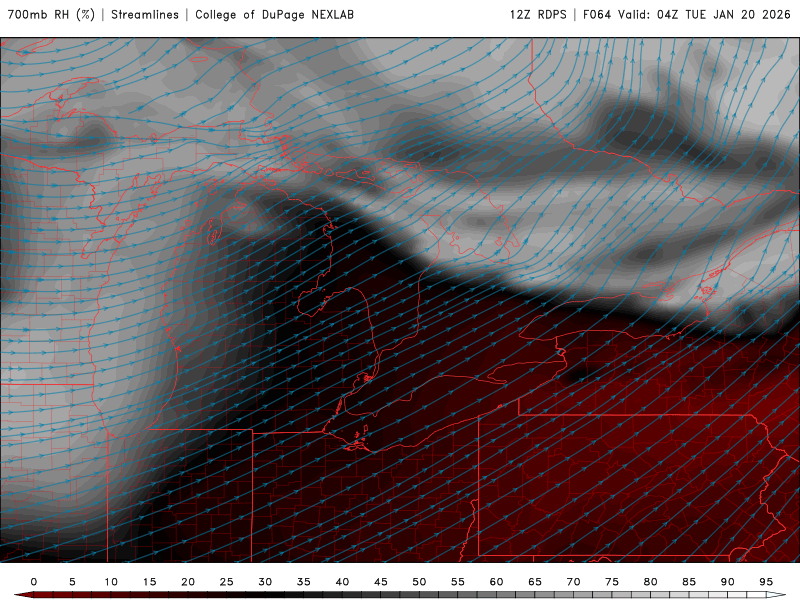Click the '85' value on the legend

[x=689, y=582]
